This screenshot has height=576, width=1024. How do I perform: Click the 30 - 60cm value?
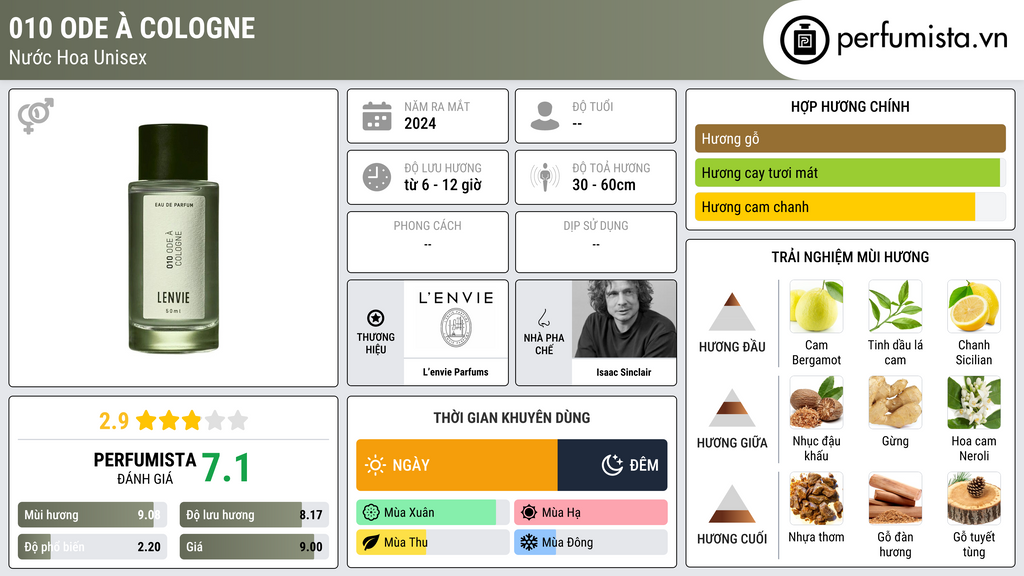[x=604, y=185]
